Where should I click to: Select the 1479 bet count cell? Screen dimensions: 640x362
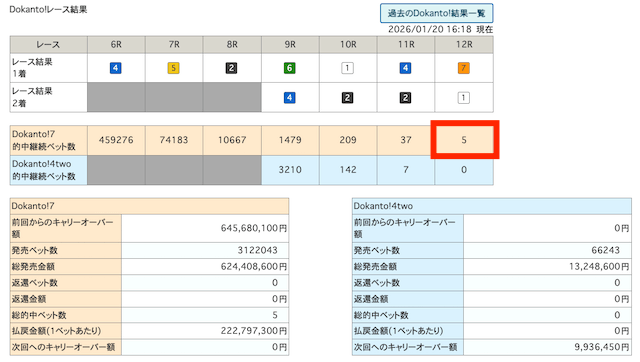click(290, 140)
